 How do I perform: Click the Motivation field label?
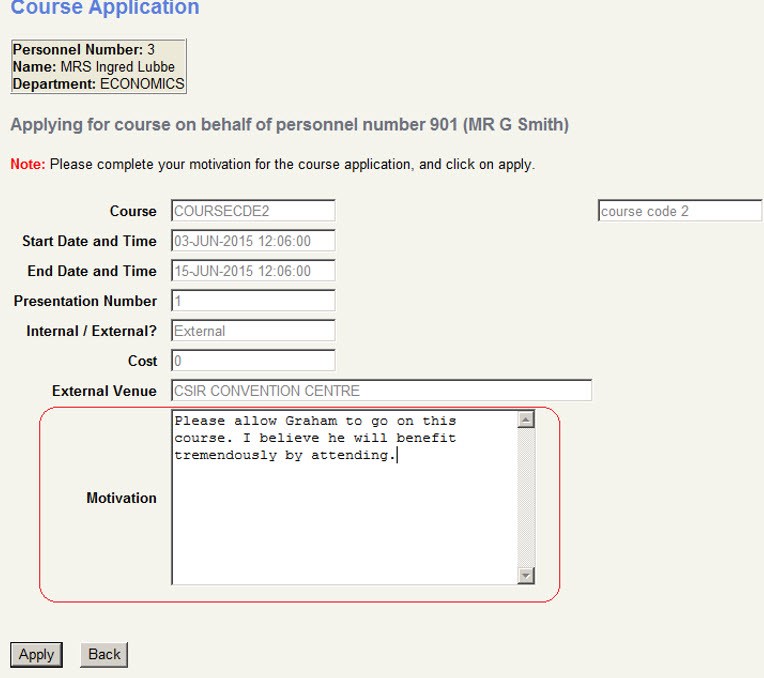[121, 498]
